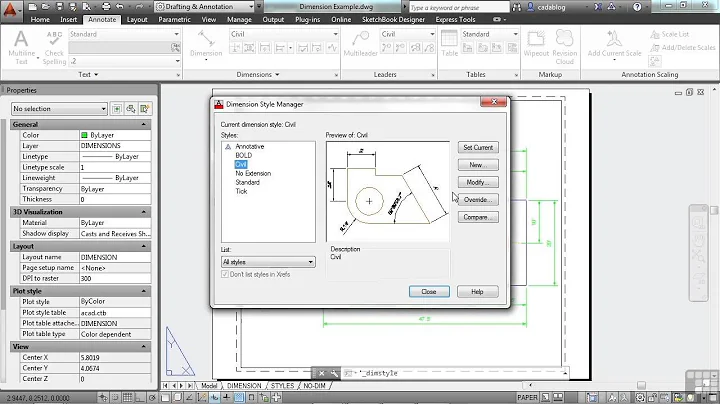The height and width of the screenshot is (404, 720).
Task: Click the binoculars search icon
Action: 517,7
